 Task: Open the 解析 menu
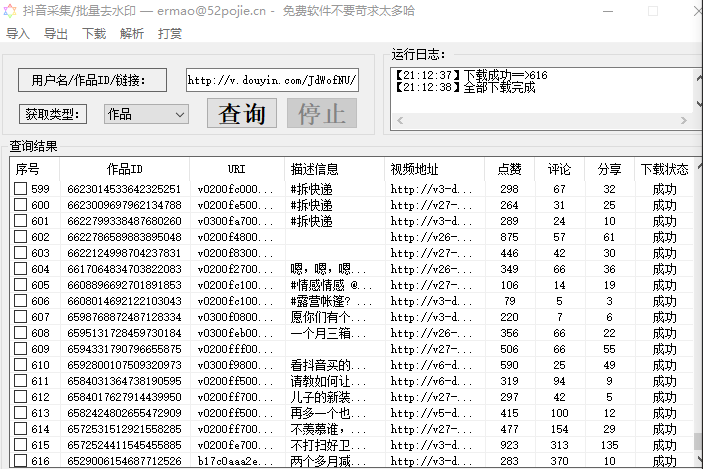[x=132, y=34]
